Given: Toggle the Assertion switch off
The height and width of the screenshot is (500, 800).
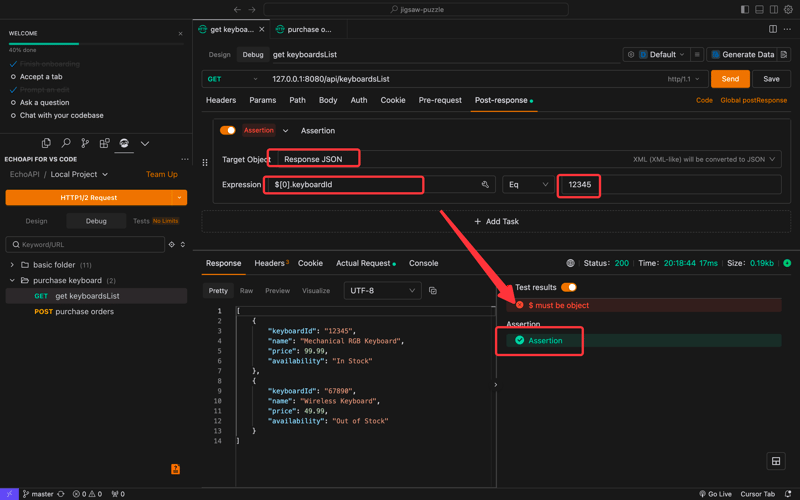Looking at the screenshot, I should click(x=228, y=130).
